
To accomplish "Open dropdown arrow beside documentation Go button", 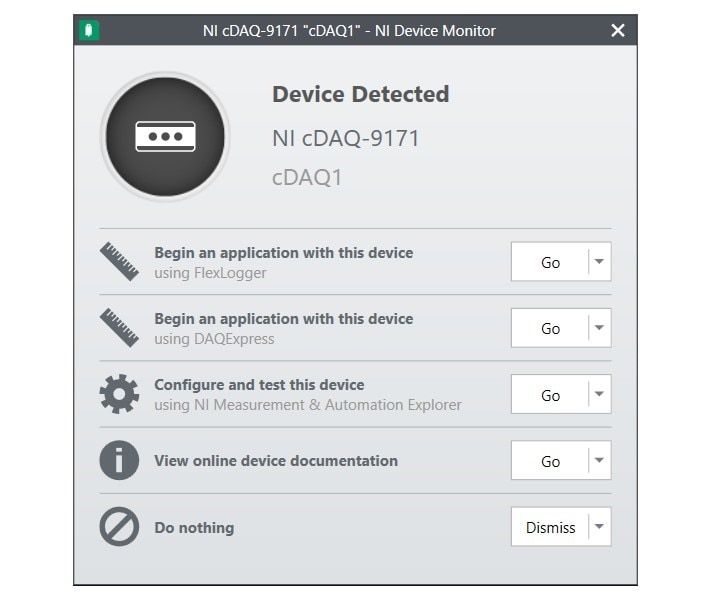I will [600, 460].
